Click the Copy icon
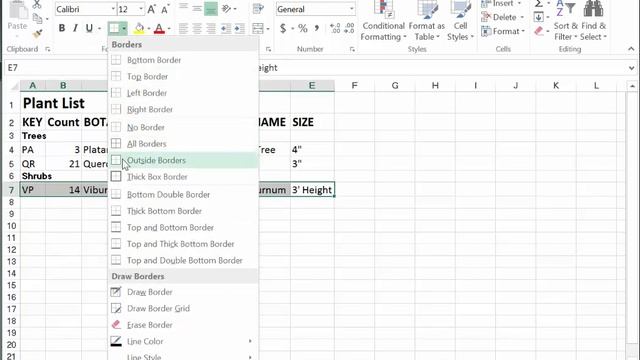The width and height of the screenshot is (640, 360). pyautogui.click(x=38, y=18)
